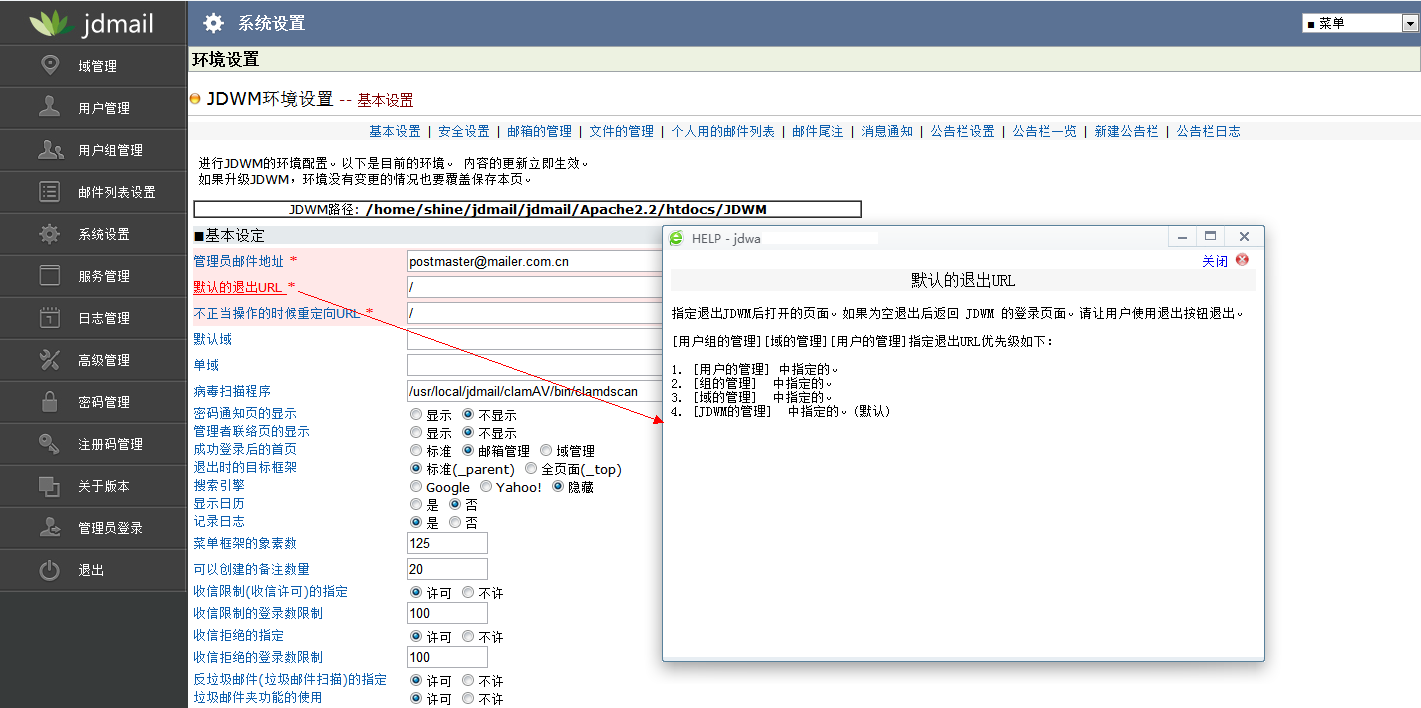Choose 域管理 as 成功登录后的首页
Viewport: 1421px width, 708px height.
[546, 450]
